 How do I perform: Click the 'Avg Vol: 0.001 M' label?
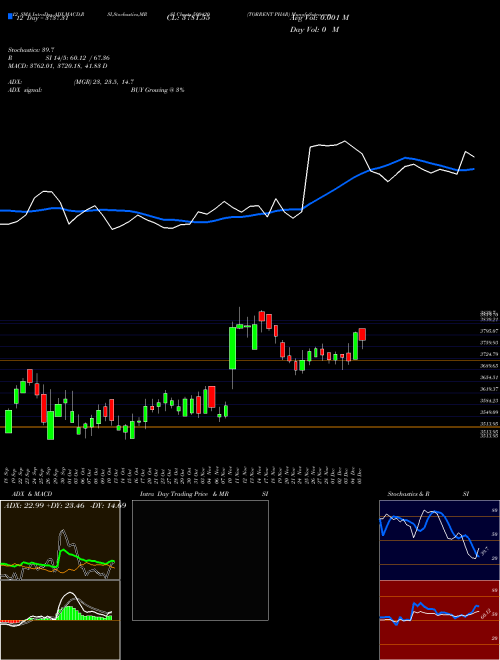tap(319, 18)
